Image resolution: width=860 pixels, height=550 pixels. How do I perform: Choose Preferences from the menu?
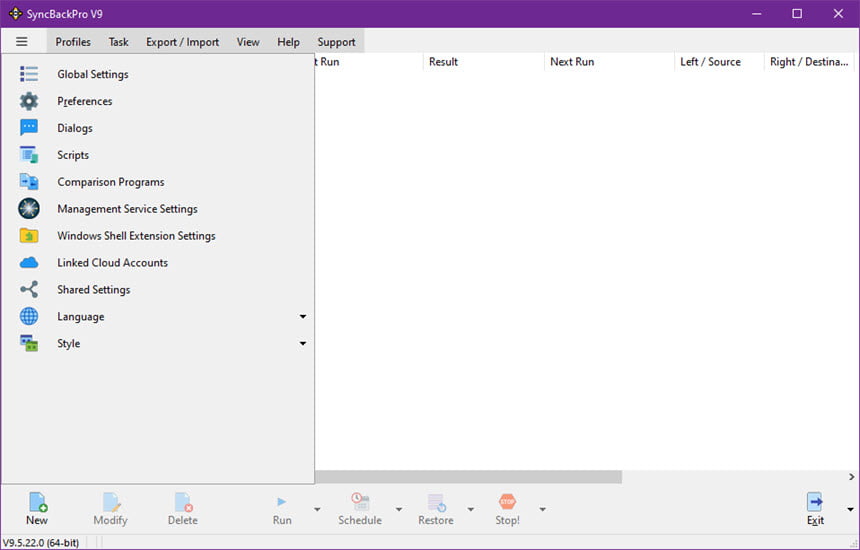tap(157, 101)
